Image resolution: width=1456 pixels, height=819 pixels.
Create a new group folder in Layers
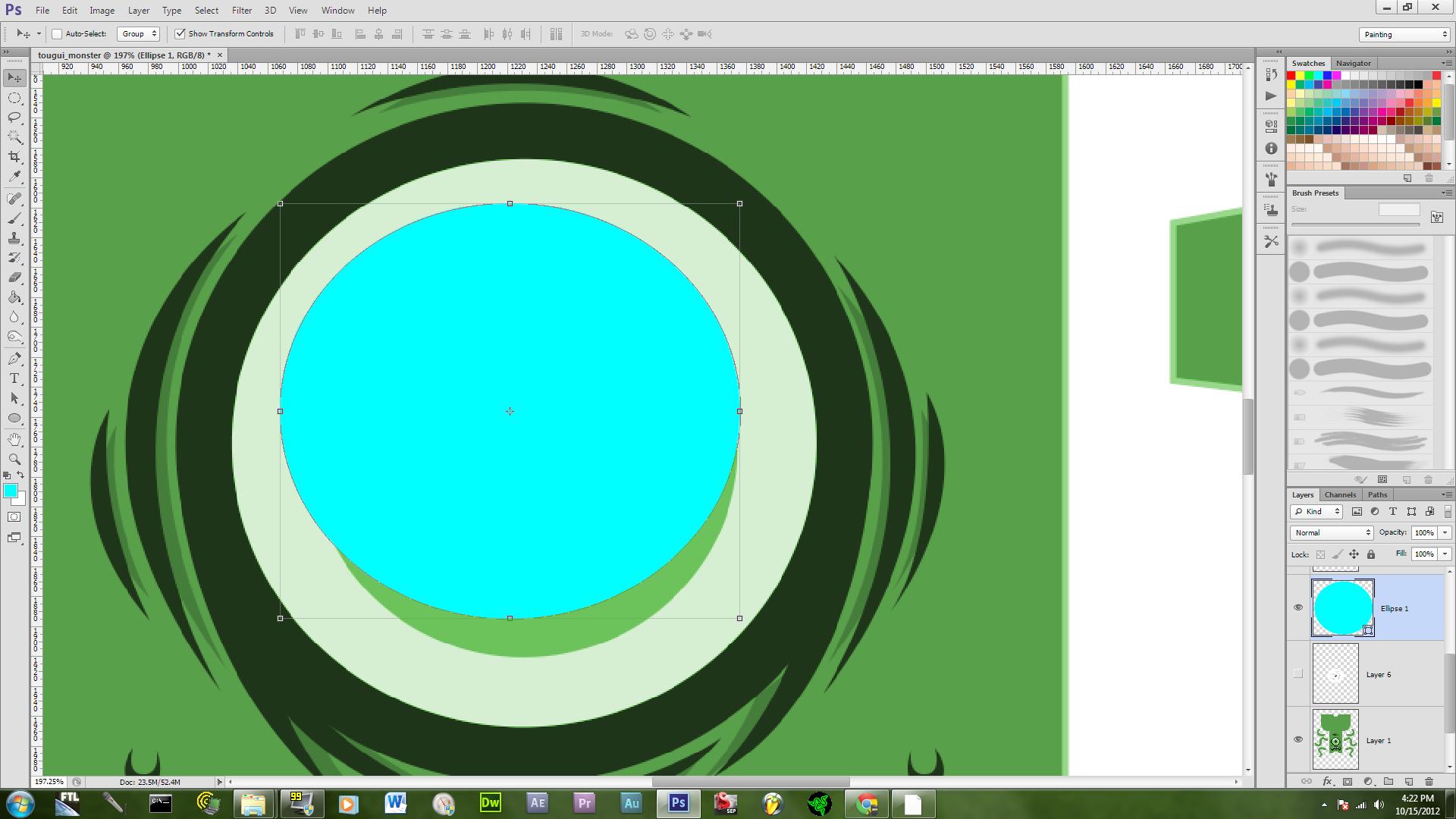click(1389, 781)
